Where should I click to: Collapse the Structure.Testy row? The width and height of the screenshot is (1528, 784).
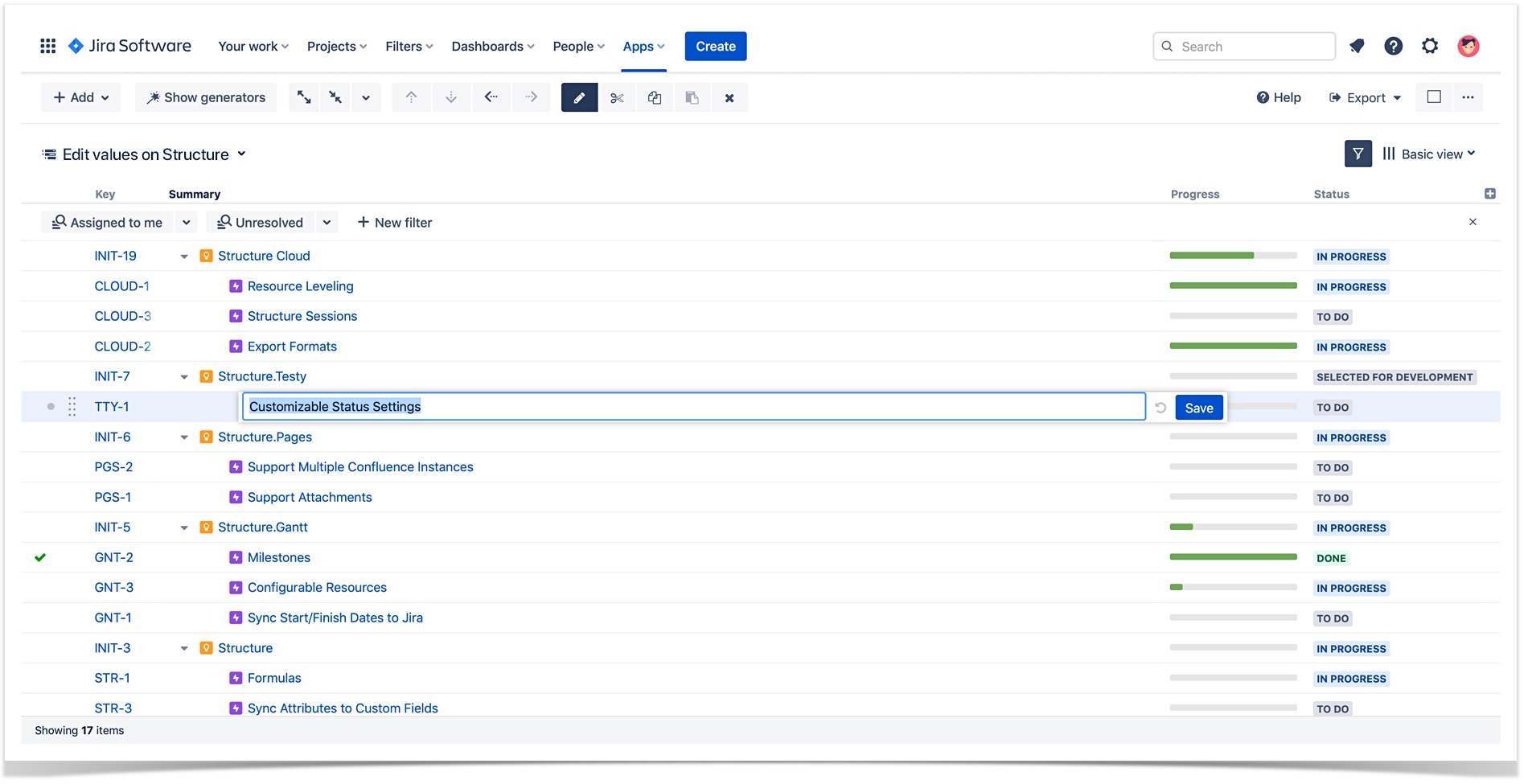(x=184, y=377)
